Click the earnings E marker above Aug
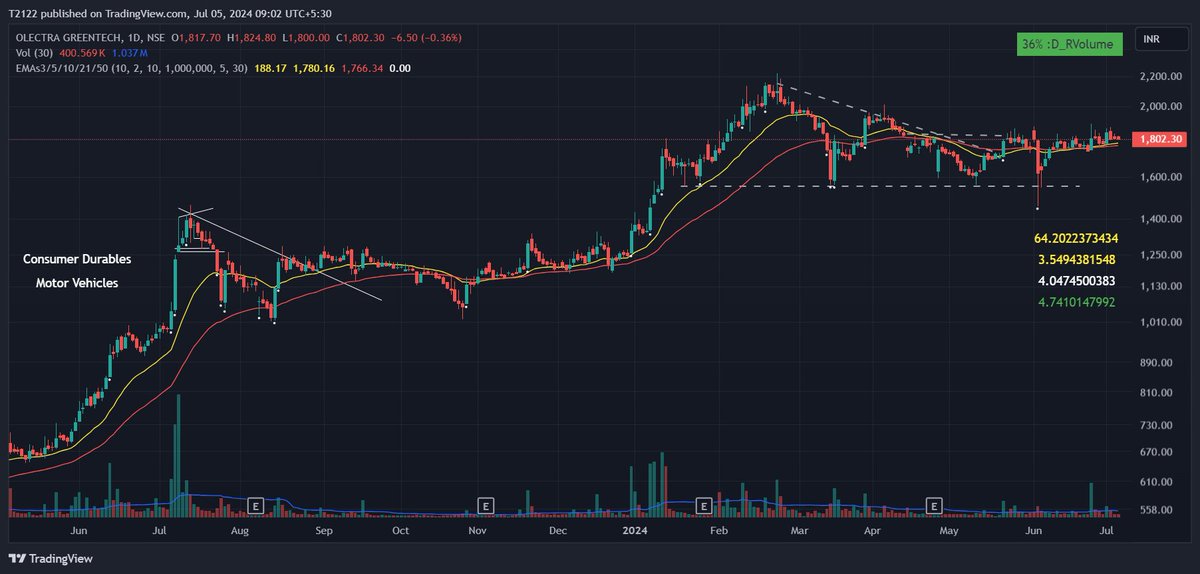The width and height of the screenshot is (1200, 574). (255, 505)
